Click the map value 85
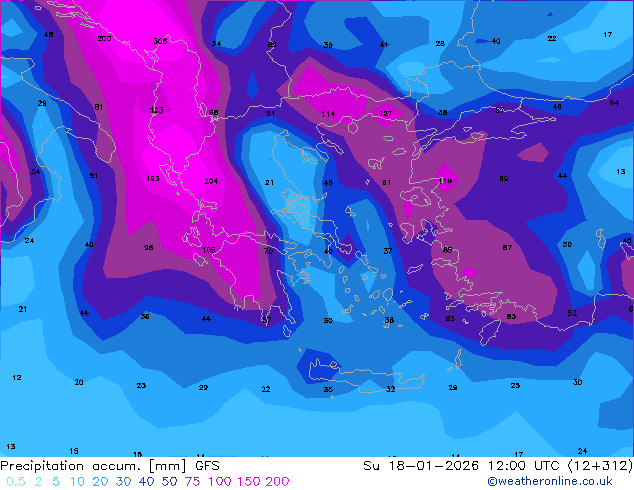 [448, 250]
